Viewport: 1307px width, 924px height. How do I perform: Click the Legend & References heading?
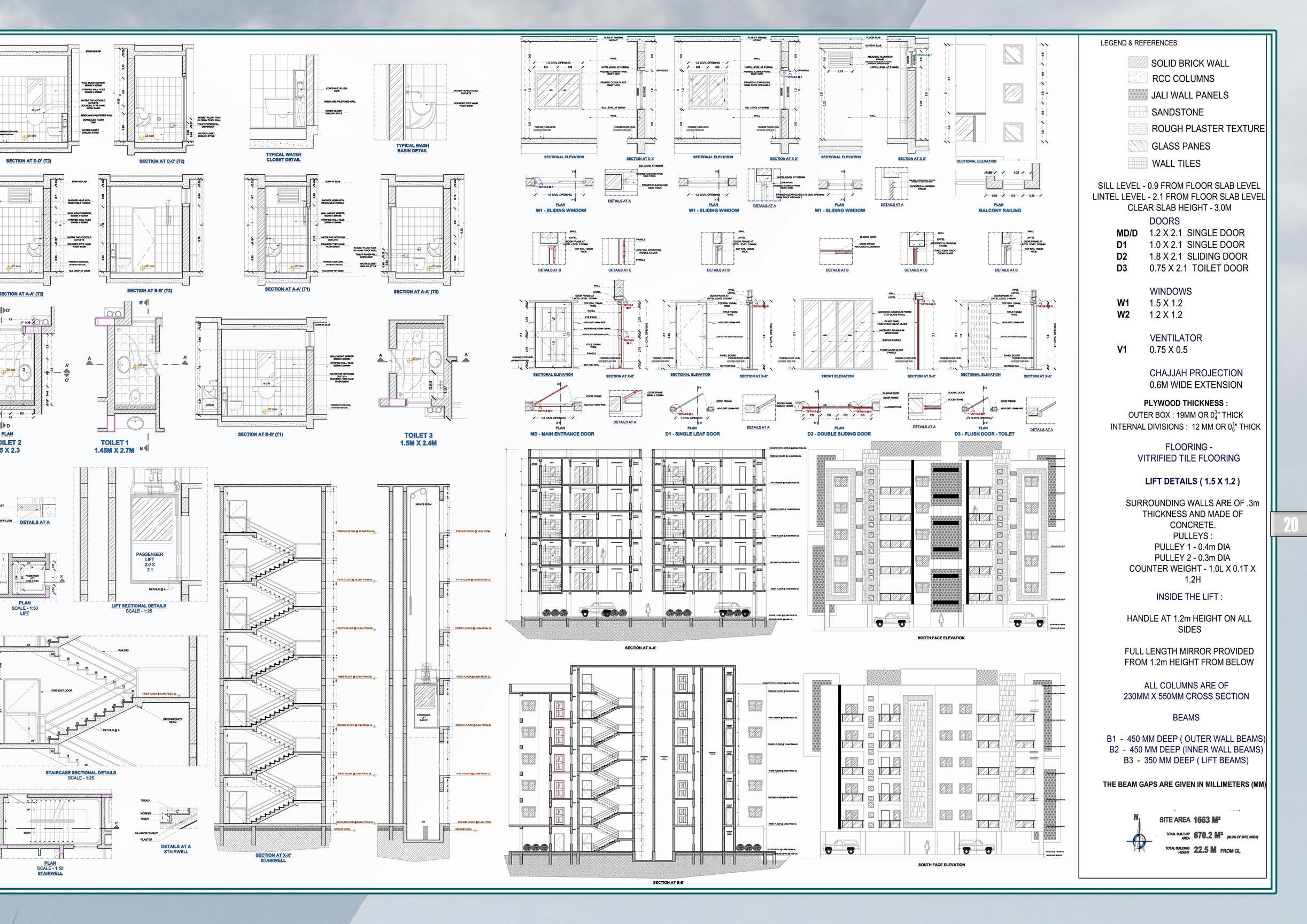coord(1139,43)
